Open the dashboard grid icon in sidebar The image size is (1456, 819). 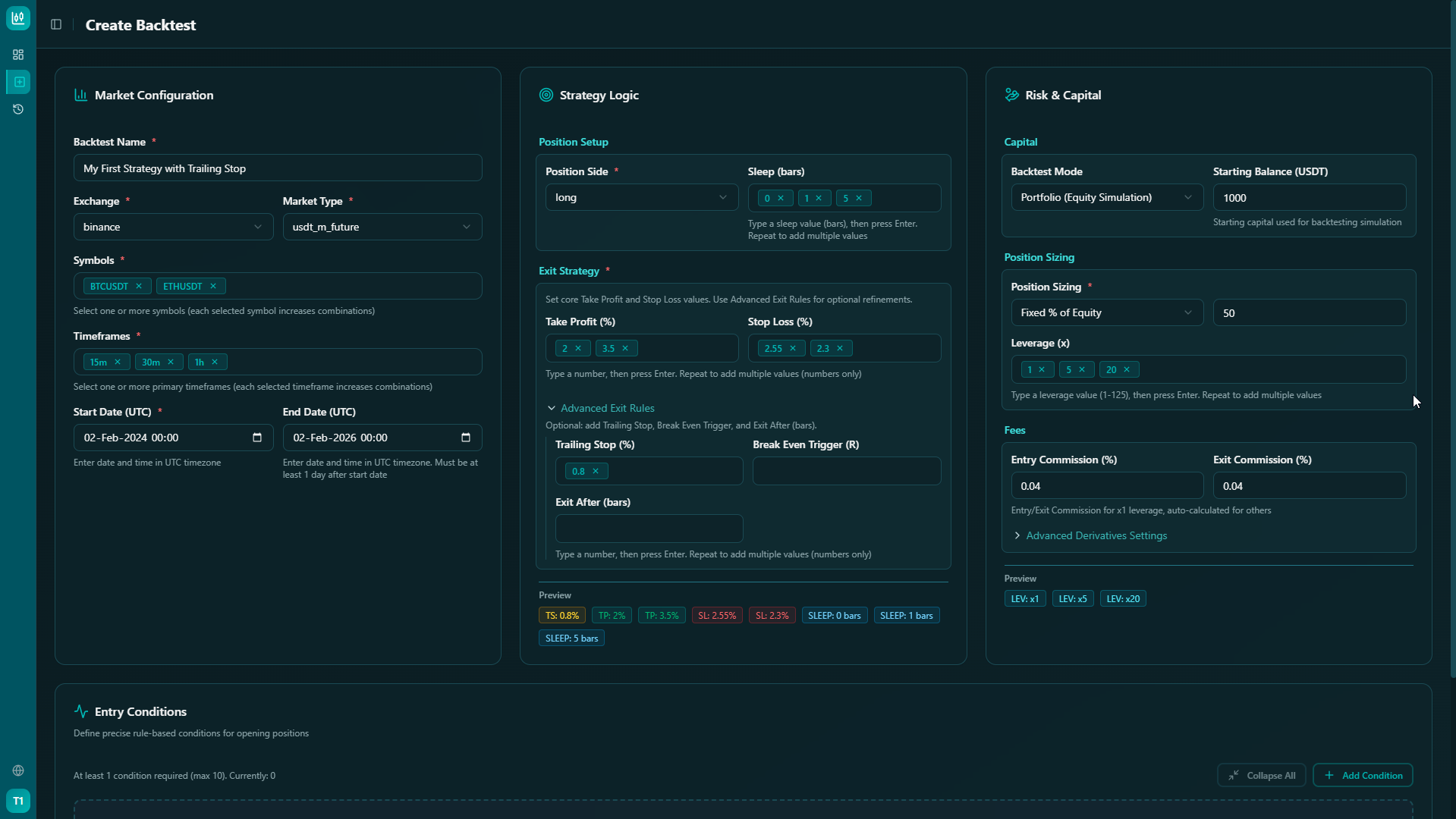pos(18,55)
